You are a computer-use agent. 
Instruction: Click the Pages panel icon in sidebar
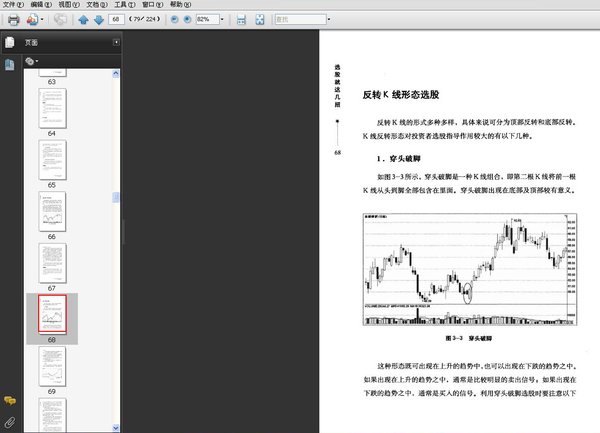(x=10, y=42)
